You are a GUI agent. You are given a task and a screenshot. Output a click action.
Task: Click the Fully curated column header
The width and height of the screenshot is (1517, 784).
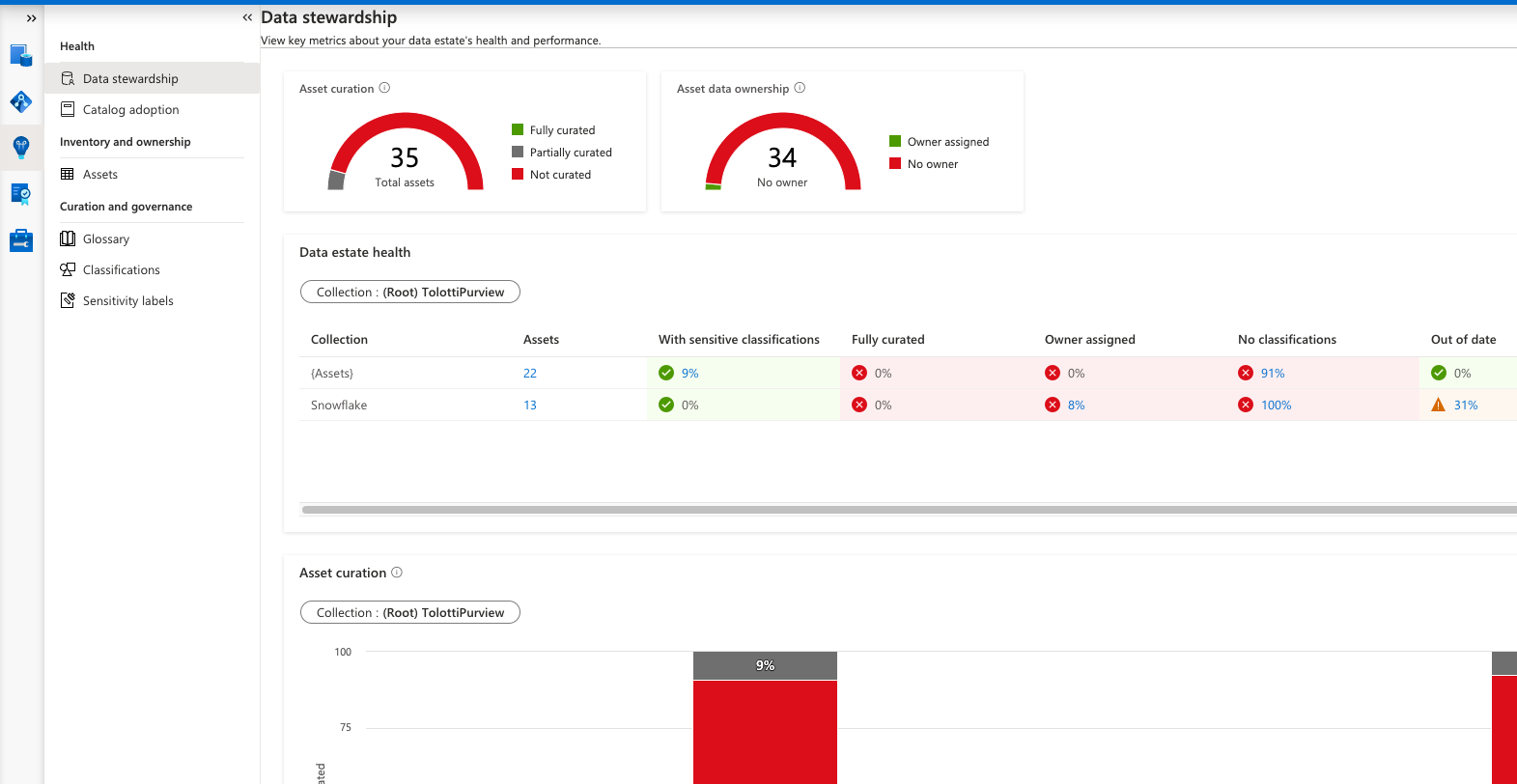click(888, 340)
